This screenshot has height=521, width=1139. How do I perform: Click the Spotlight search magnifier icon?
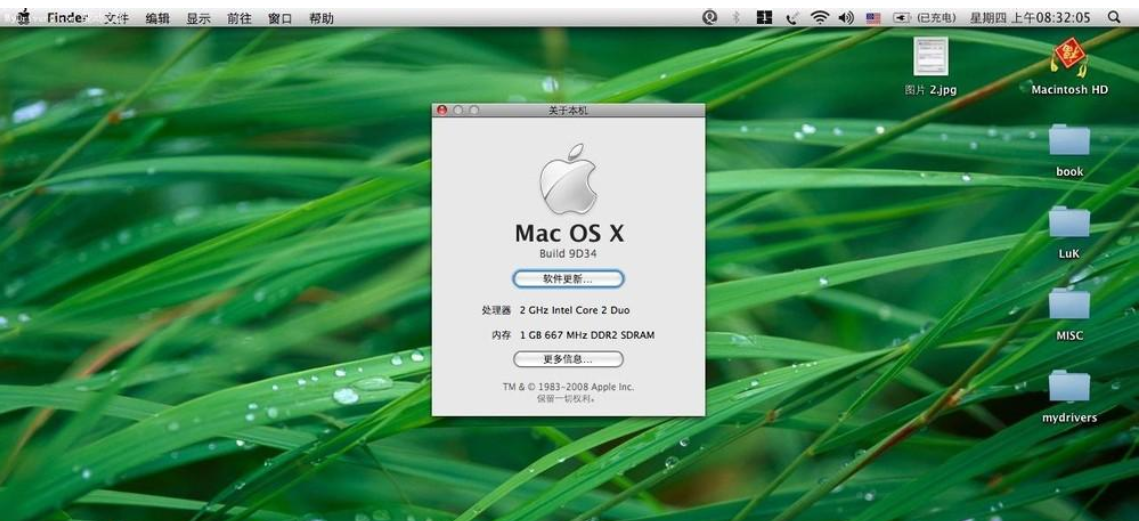click(1114, 17)
